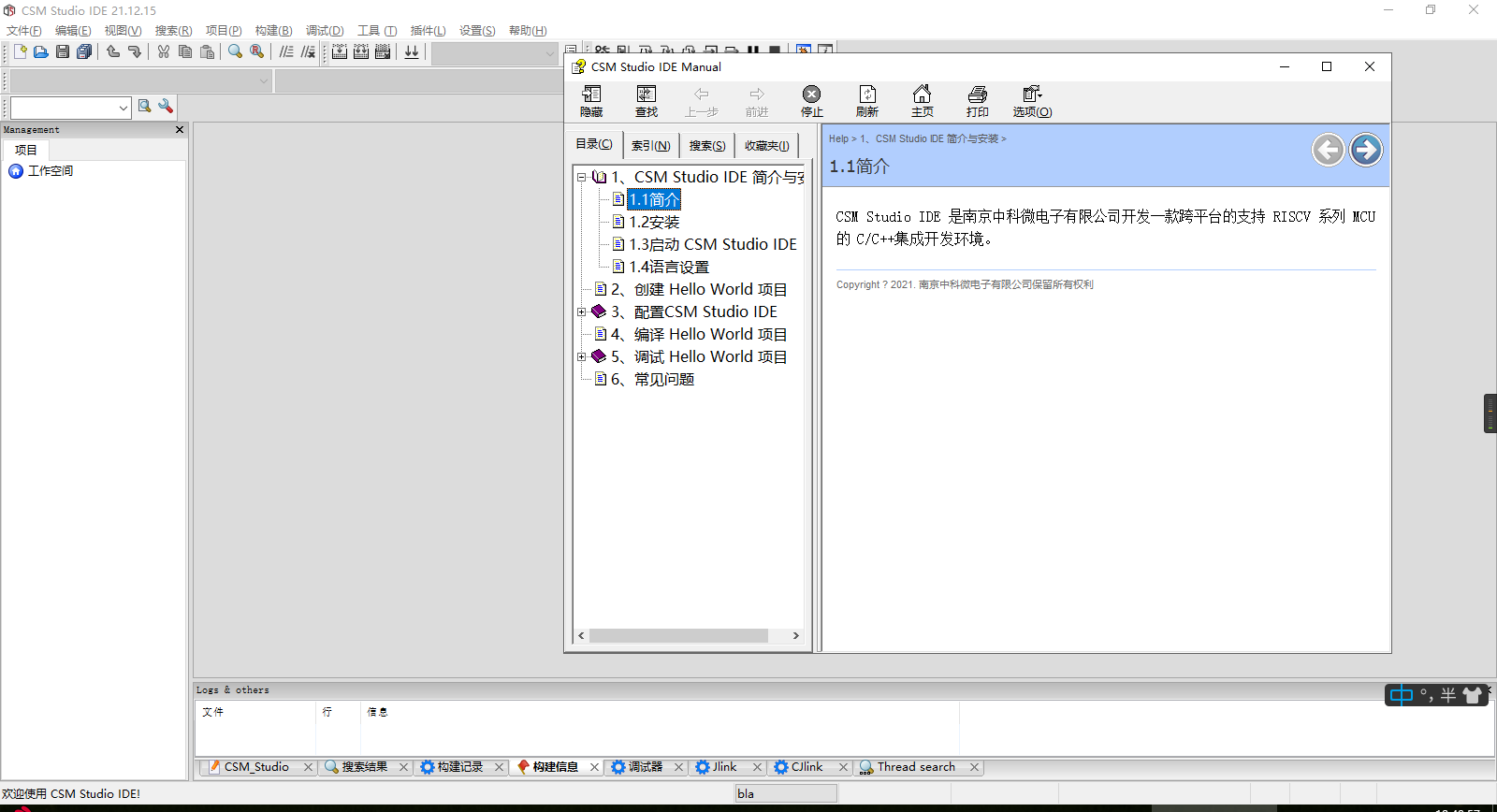Expand chapter 5 调试 Hello World 项目
This screenshot has height=812, width=1497.
coord(581,356)
